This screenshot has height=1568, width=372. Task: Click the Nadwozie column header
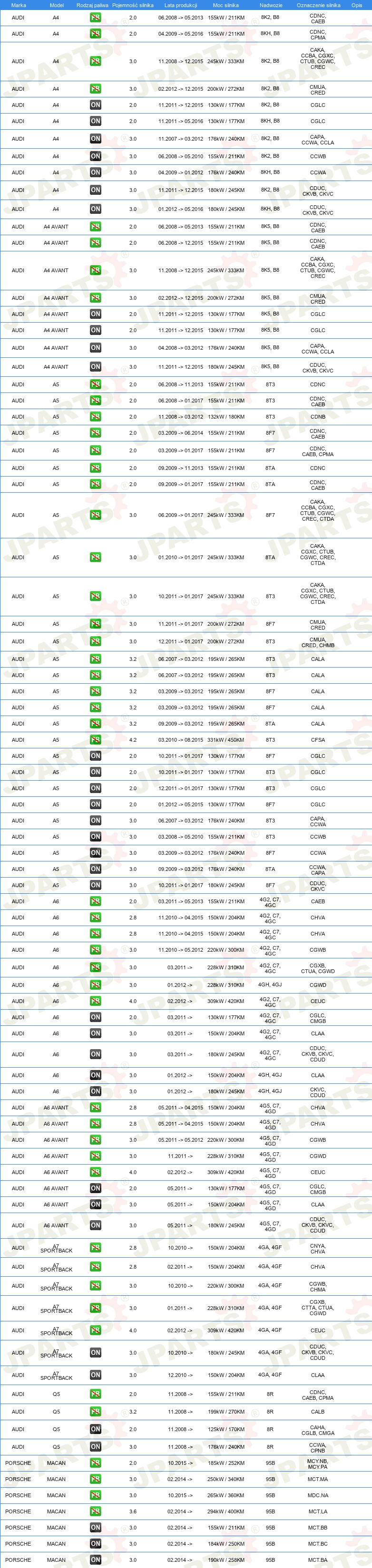(271, 5)
